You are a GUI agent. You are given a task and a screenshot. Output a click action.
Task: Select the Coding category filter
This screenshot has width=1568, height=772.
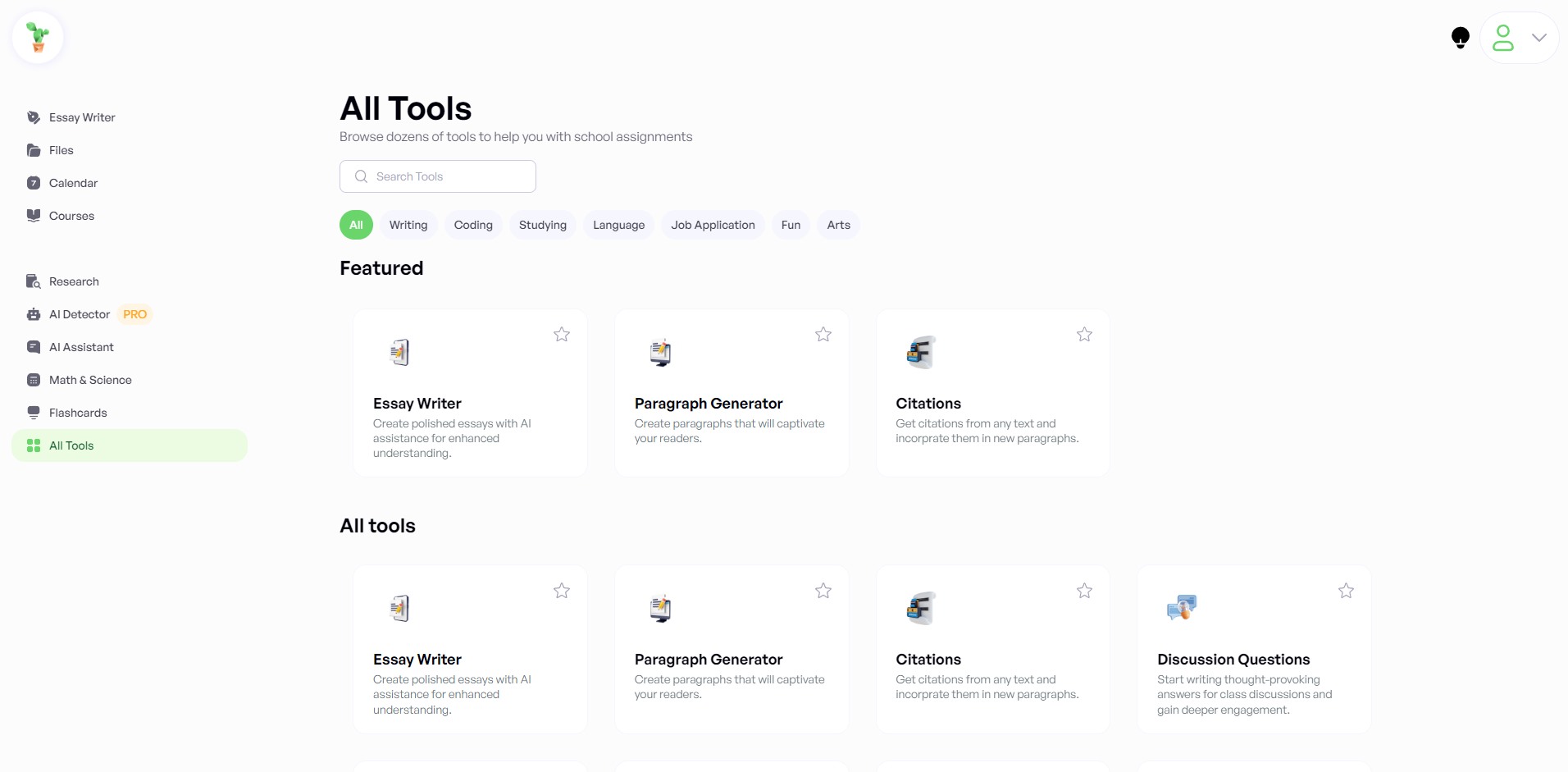(473, 225)
